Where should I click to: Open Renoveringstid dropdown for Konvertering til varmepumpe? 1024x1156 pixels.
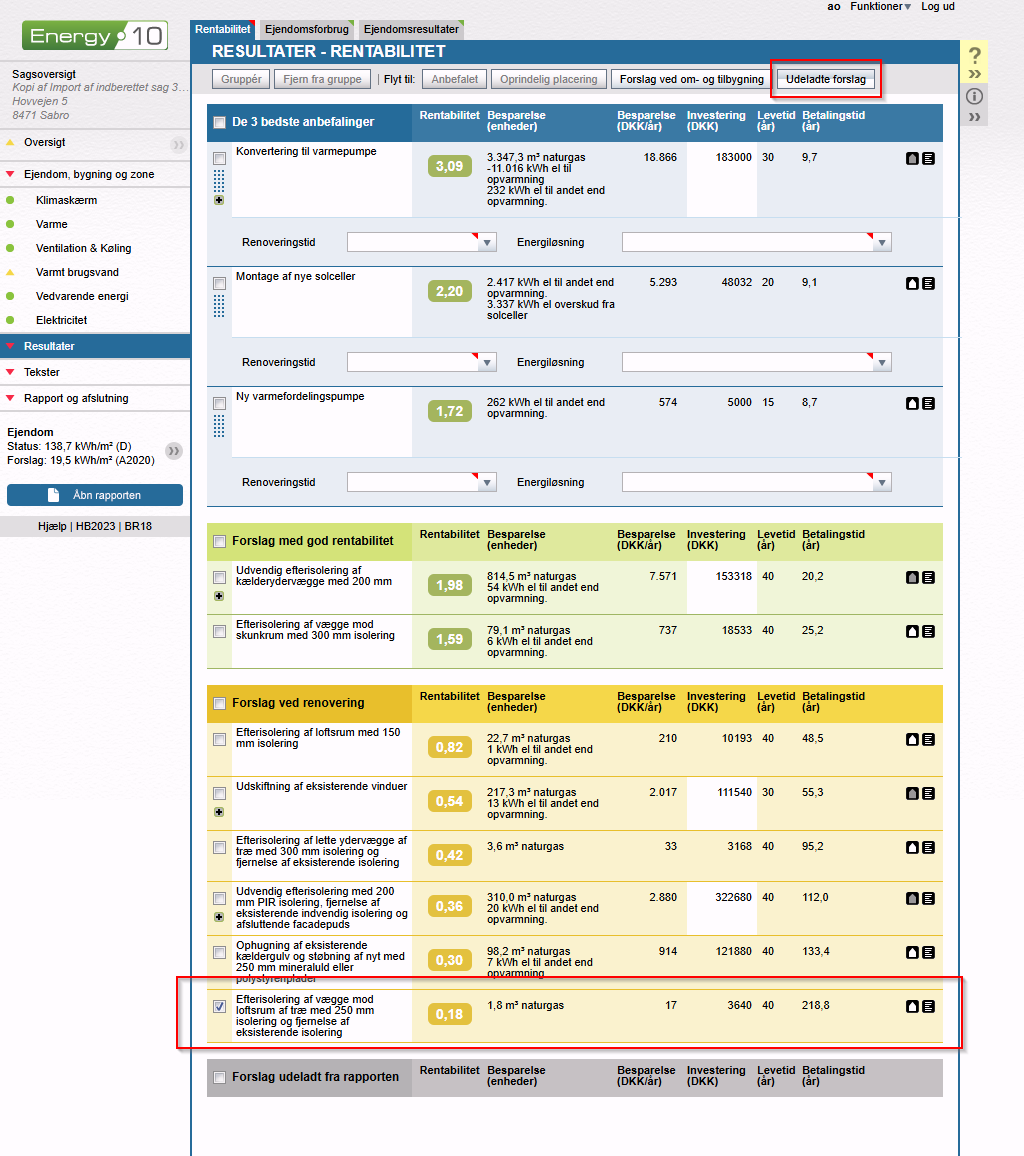point(487,242)
